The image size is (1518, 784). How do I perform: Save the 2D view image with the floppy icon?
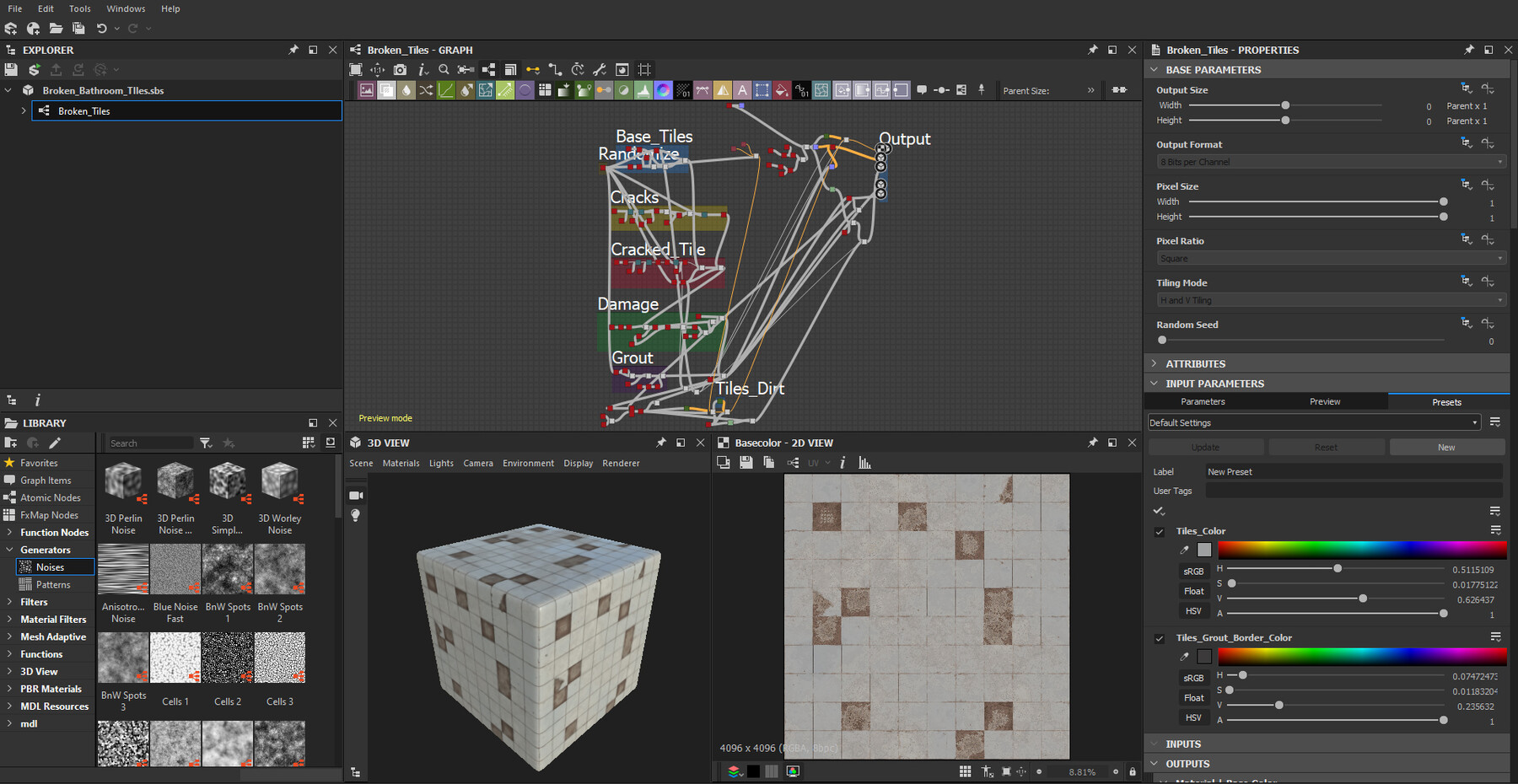(x=746, y=462)
